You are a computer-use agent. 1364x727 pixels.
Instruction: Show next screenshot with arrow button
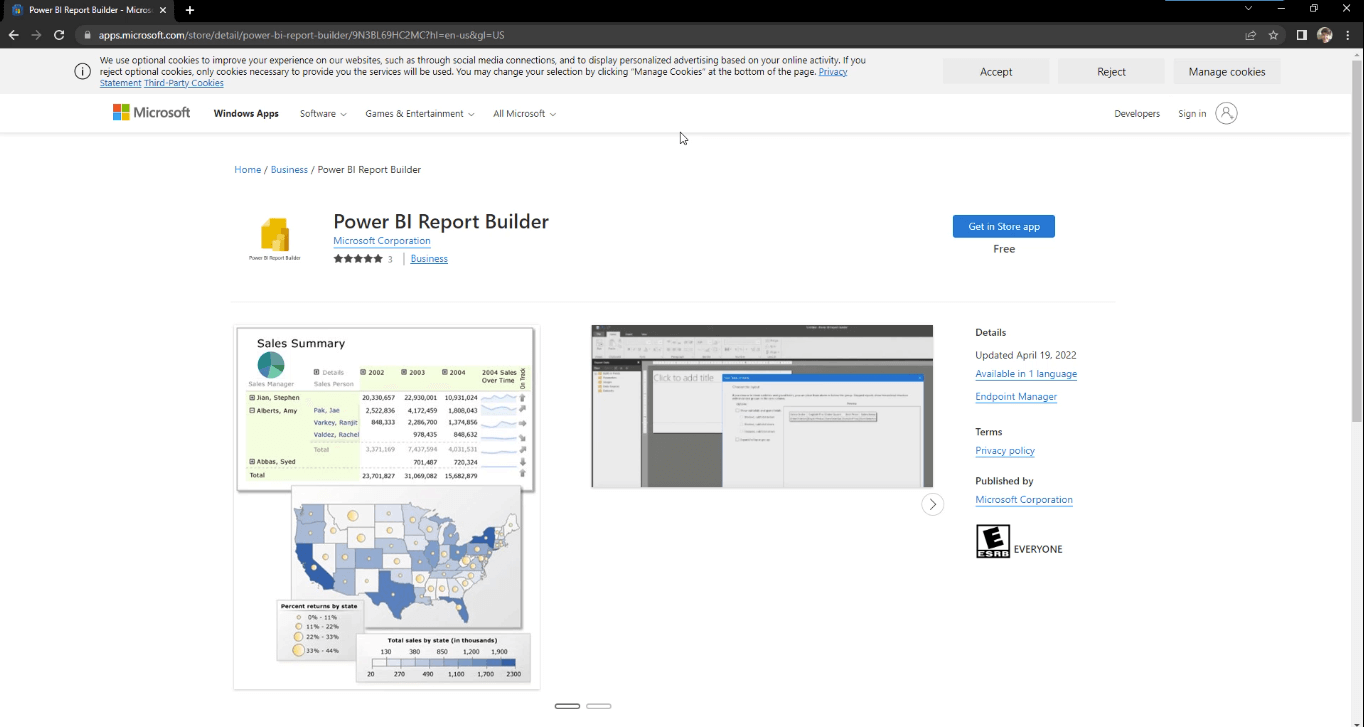point(932,504)
